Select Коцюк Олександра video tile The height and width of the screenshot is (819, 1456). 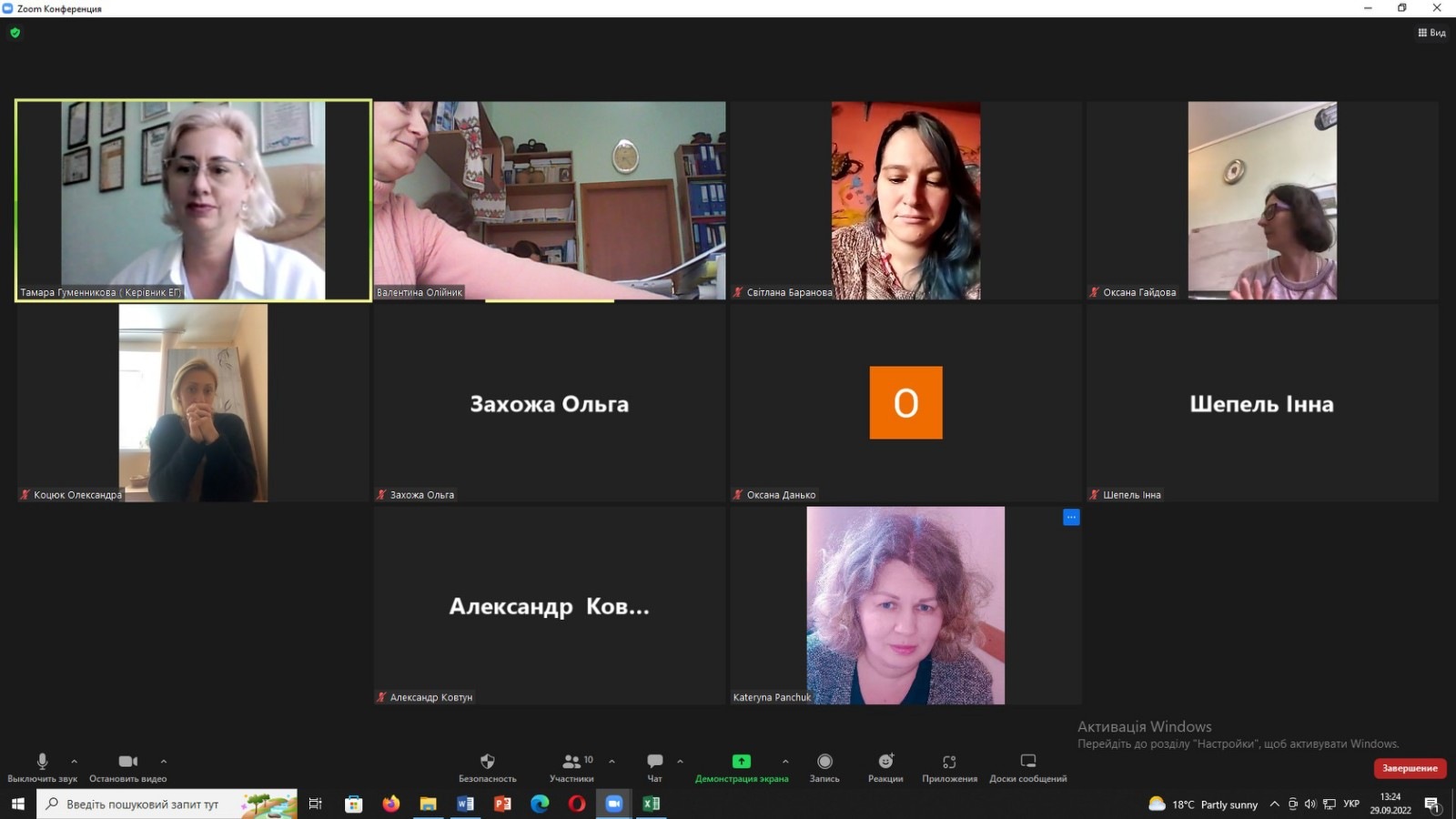coord(193,403)
